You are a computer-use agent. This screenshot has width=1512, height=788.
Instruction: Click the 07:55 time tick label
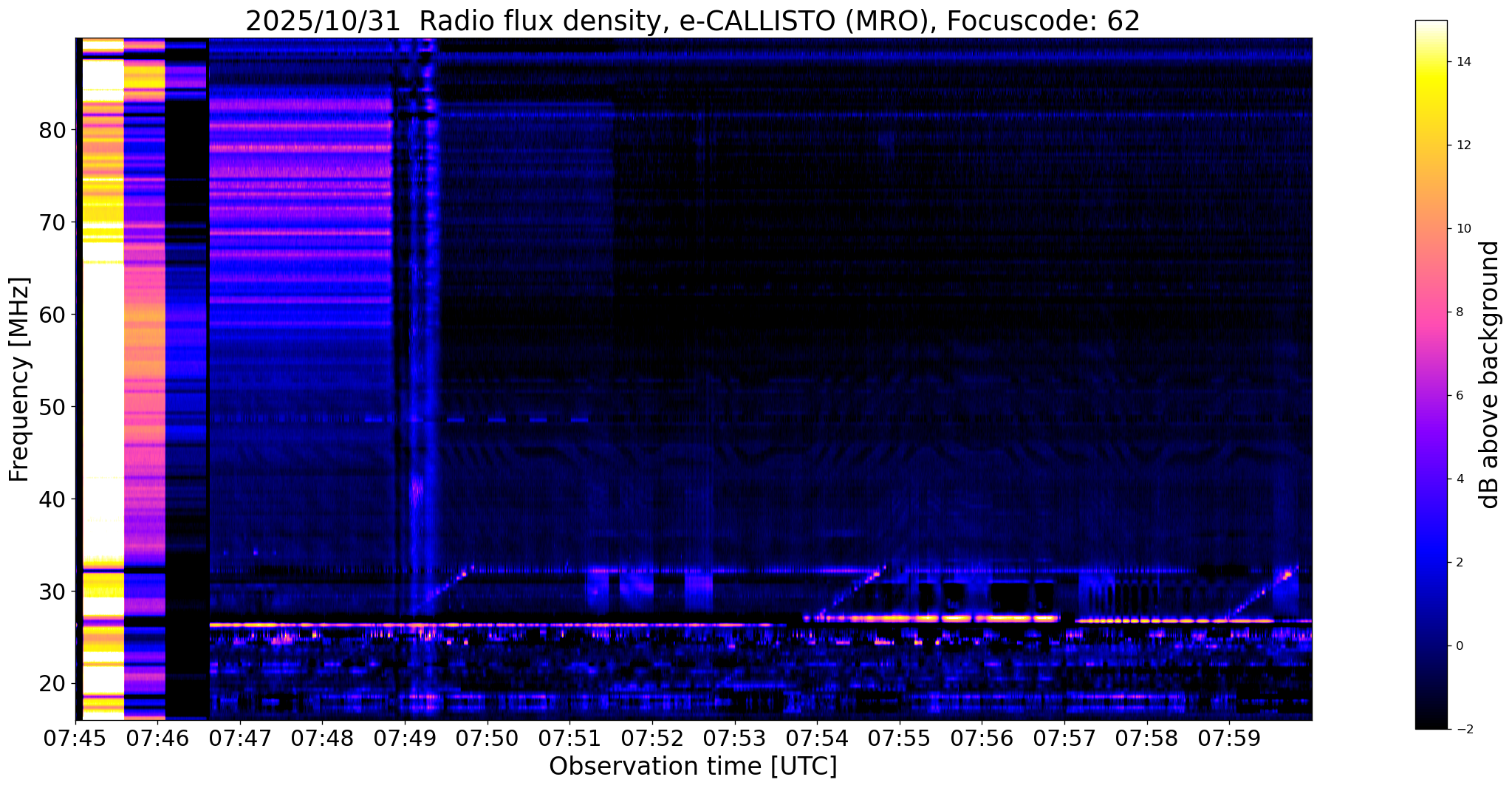point(899,737)
